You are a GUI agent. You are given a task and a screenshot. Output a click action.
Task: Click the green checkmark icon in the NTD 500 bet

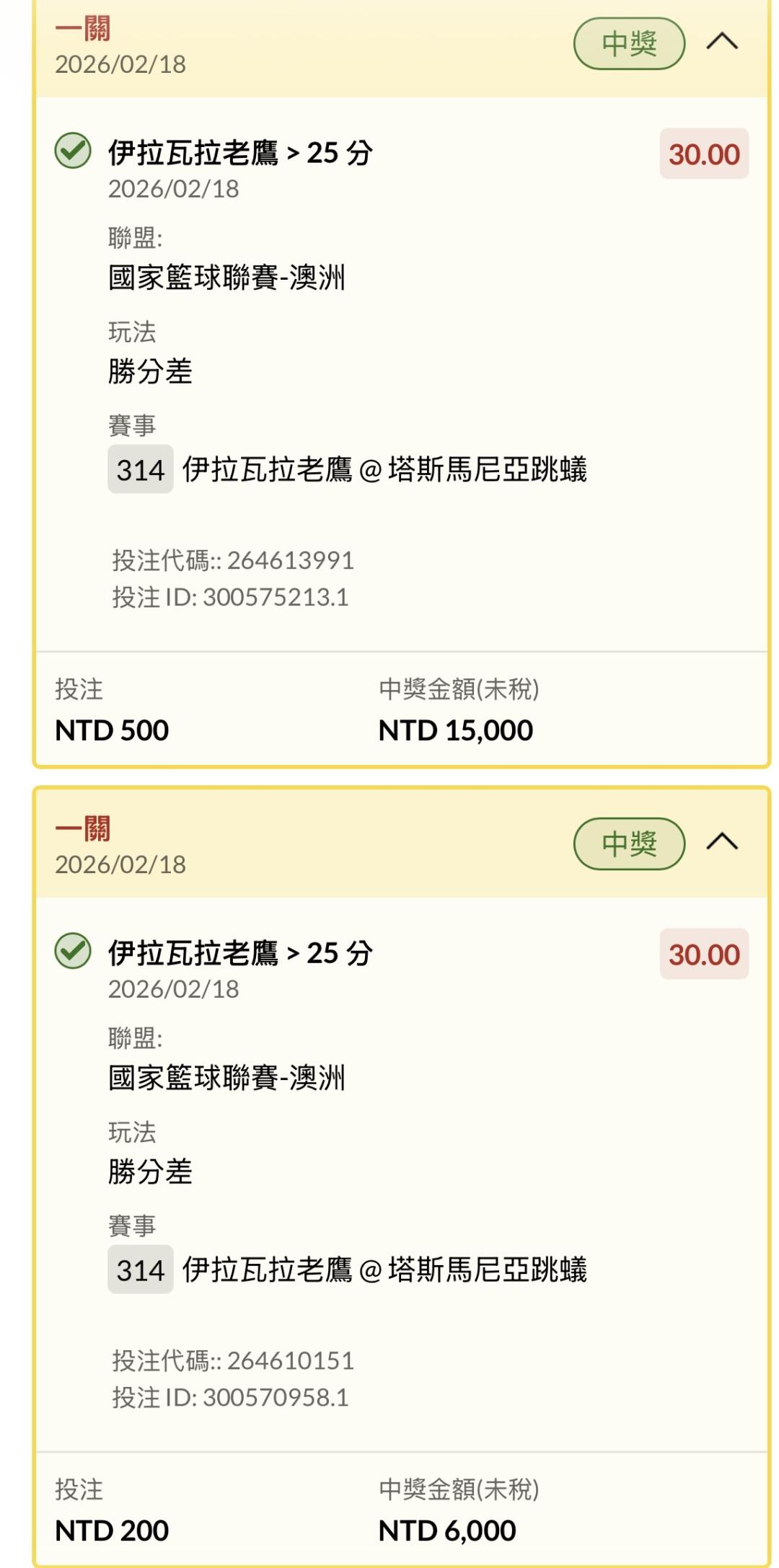pyautogui.click(x=73, y=151)
